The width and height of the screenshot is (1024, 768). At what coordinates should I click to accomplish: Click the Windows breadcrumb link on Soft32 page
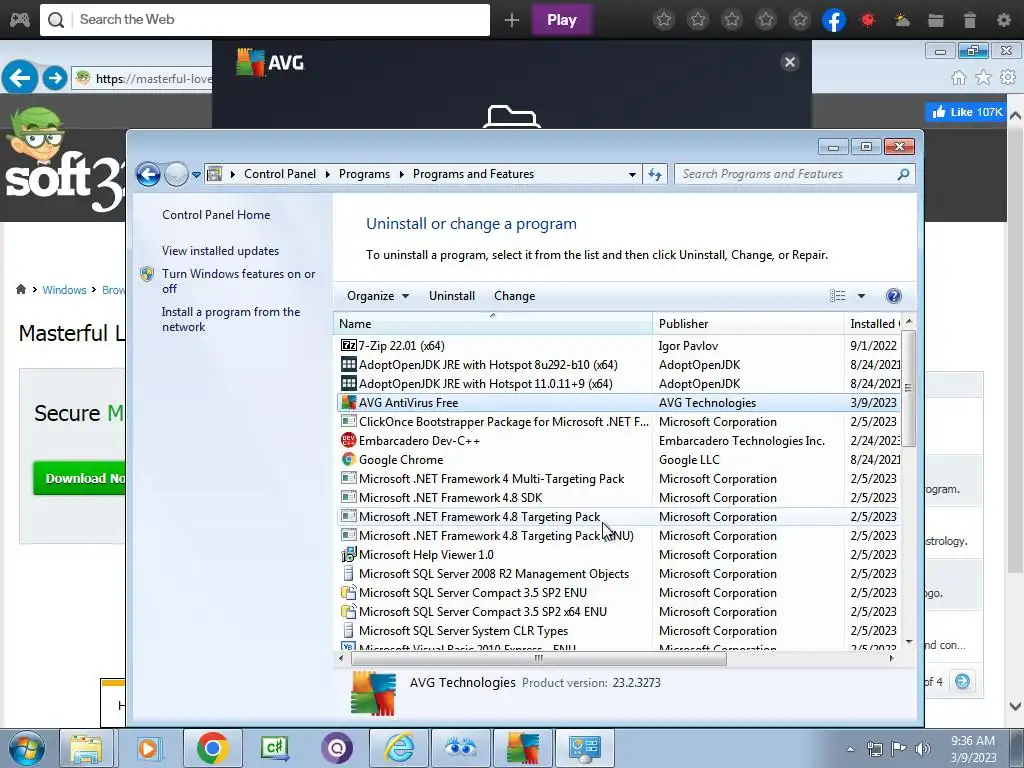click(64, 290)
